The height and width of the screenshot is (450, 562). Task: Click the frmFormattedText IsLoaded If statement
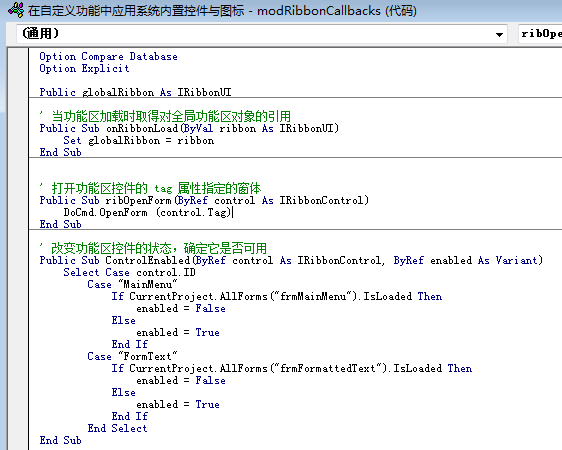click(291, 368)
